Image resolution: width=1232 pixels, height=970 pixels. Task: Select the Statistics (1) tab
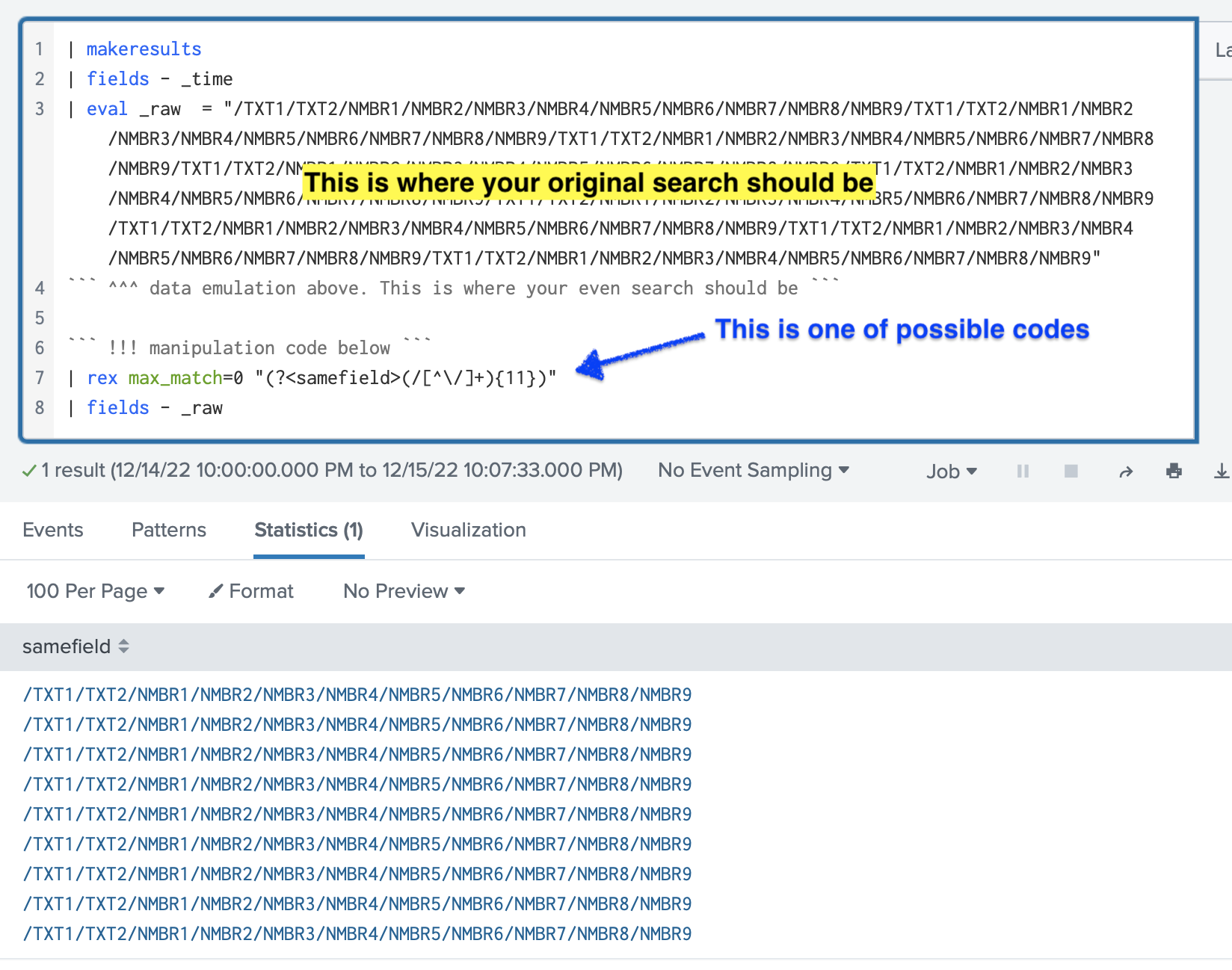(309, 530)
